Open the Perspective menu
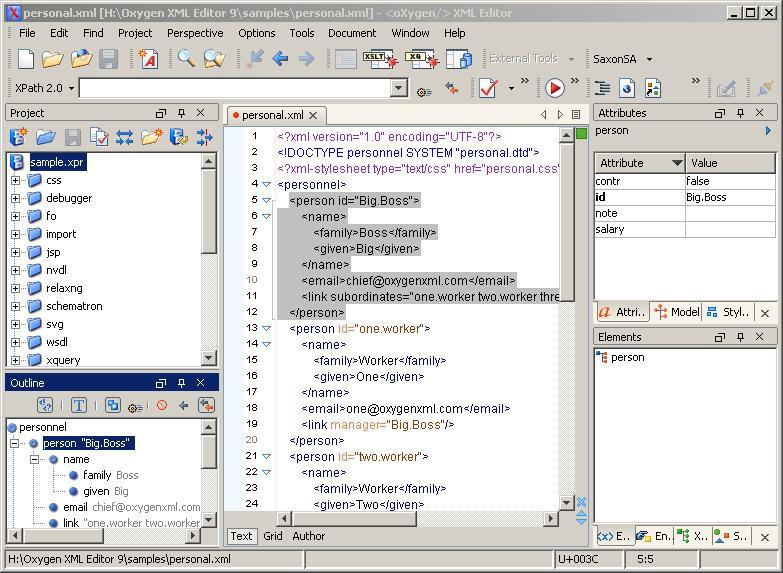 point(195,33)
